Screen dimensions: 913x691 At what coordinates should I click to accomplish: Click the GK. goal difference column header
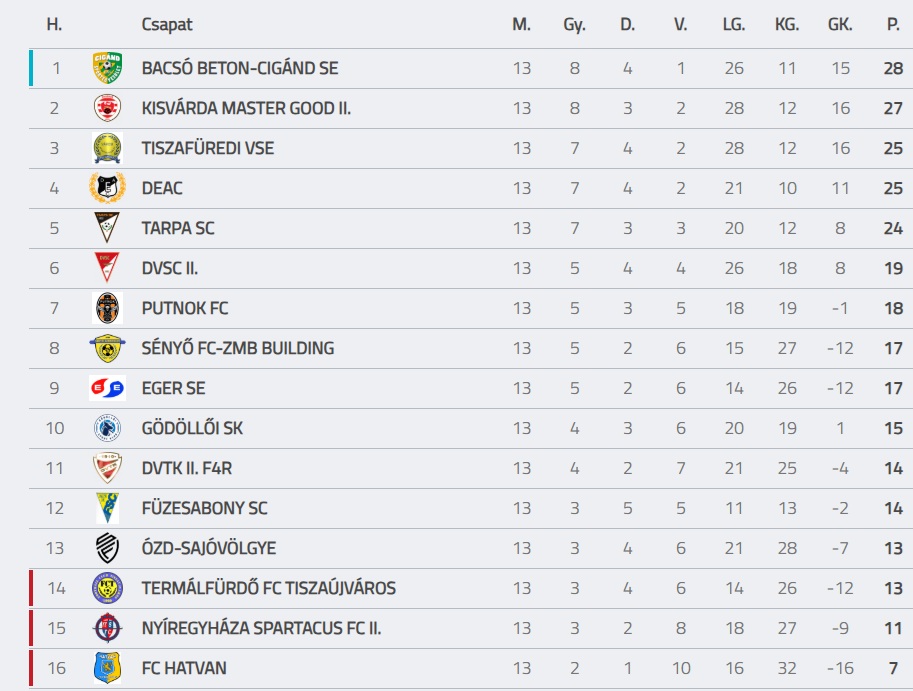coord(840,24)
